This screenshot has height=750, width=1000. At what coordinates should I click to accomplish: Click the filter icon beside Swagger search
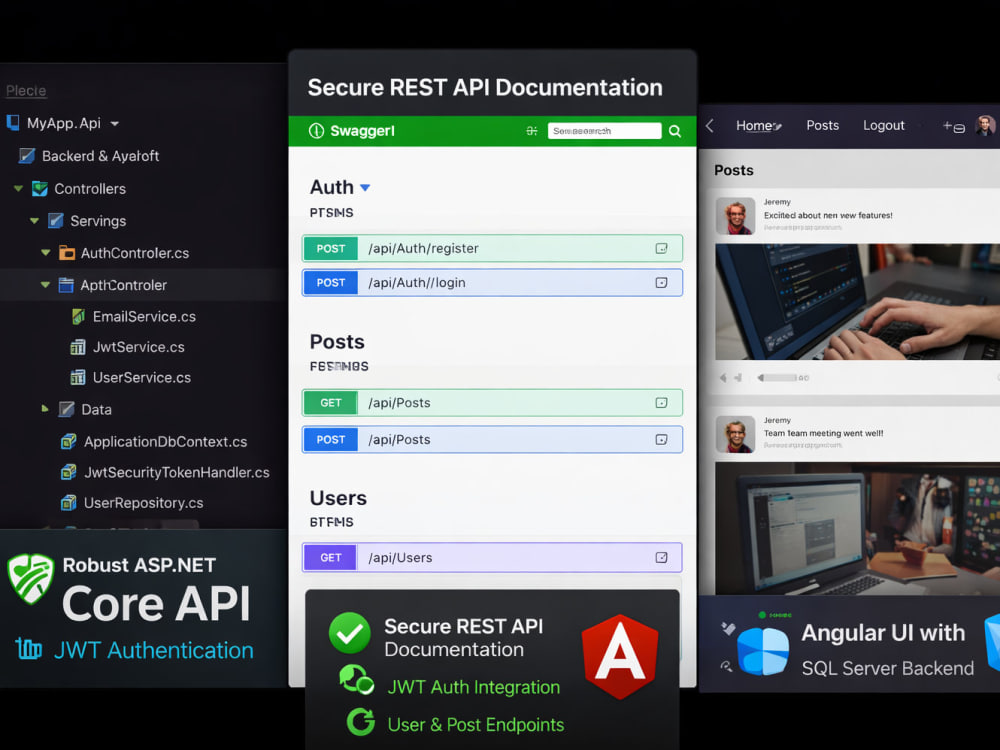pos(531,131)
